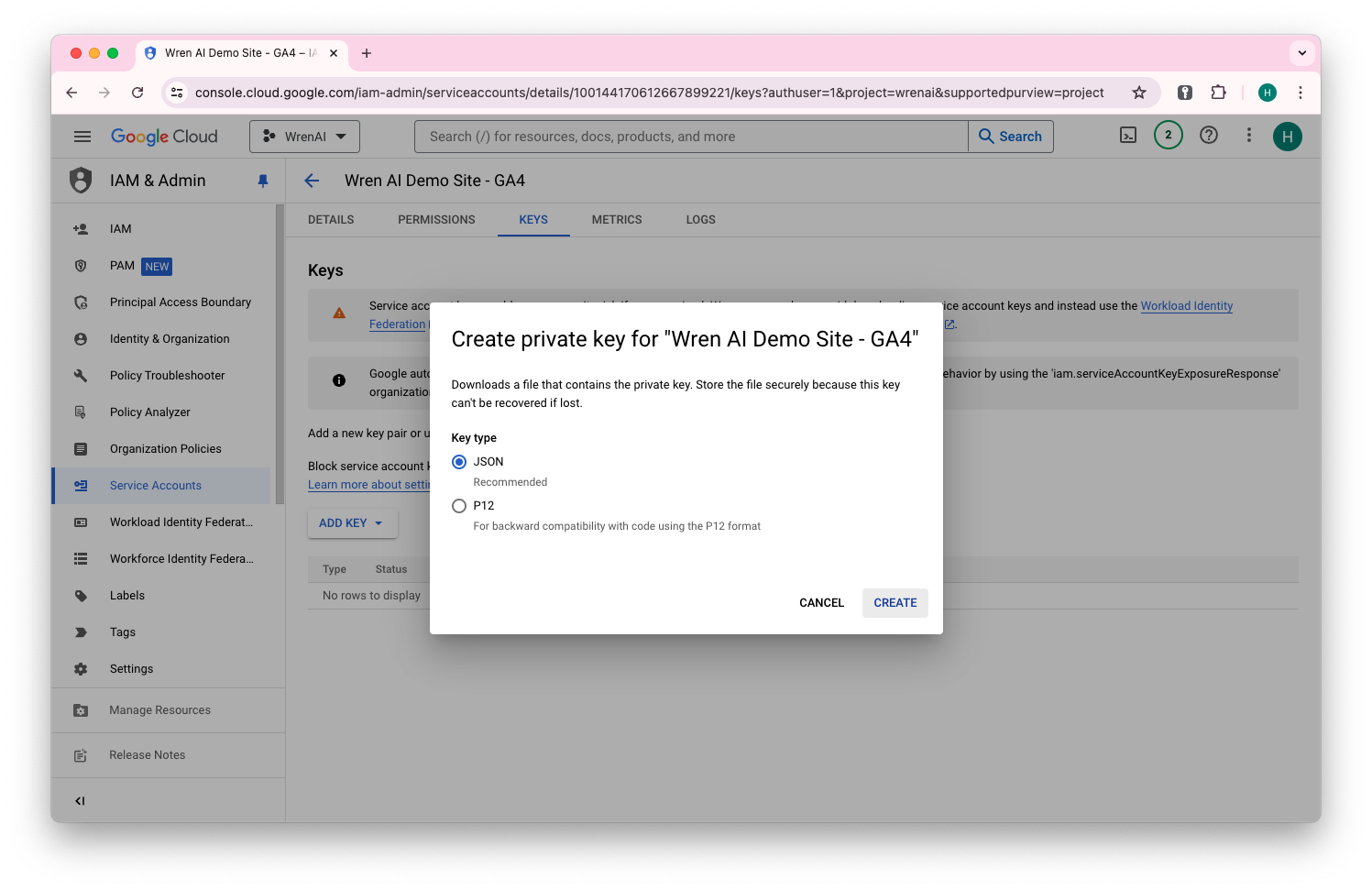The image size is (1372, 890).
Task: Open the Learn more about setting link
Action: pyautogui.click(x=368, y=485)
